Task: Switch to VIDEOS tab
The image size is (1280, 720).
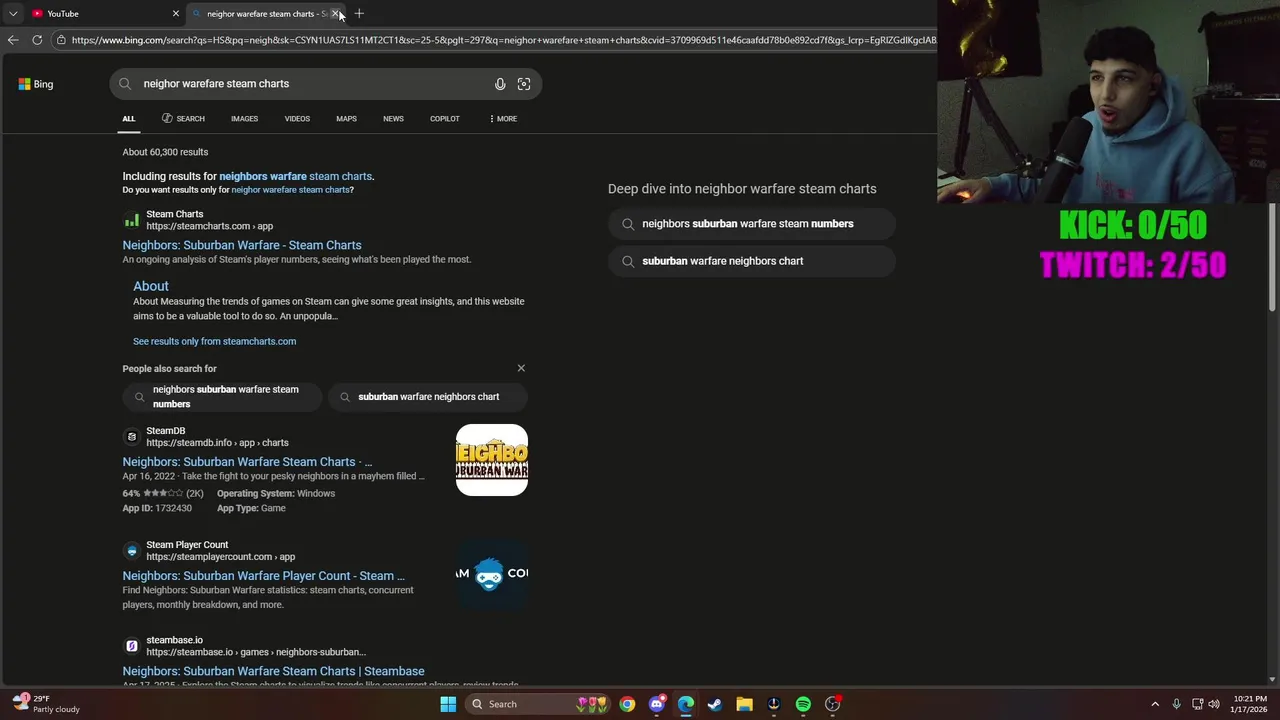Action: coord(297,119)
